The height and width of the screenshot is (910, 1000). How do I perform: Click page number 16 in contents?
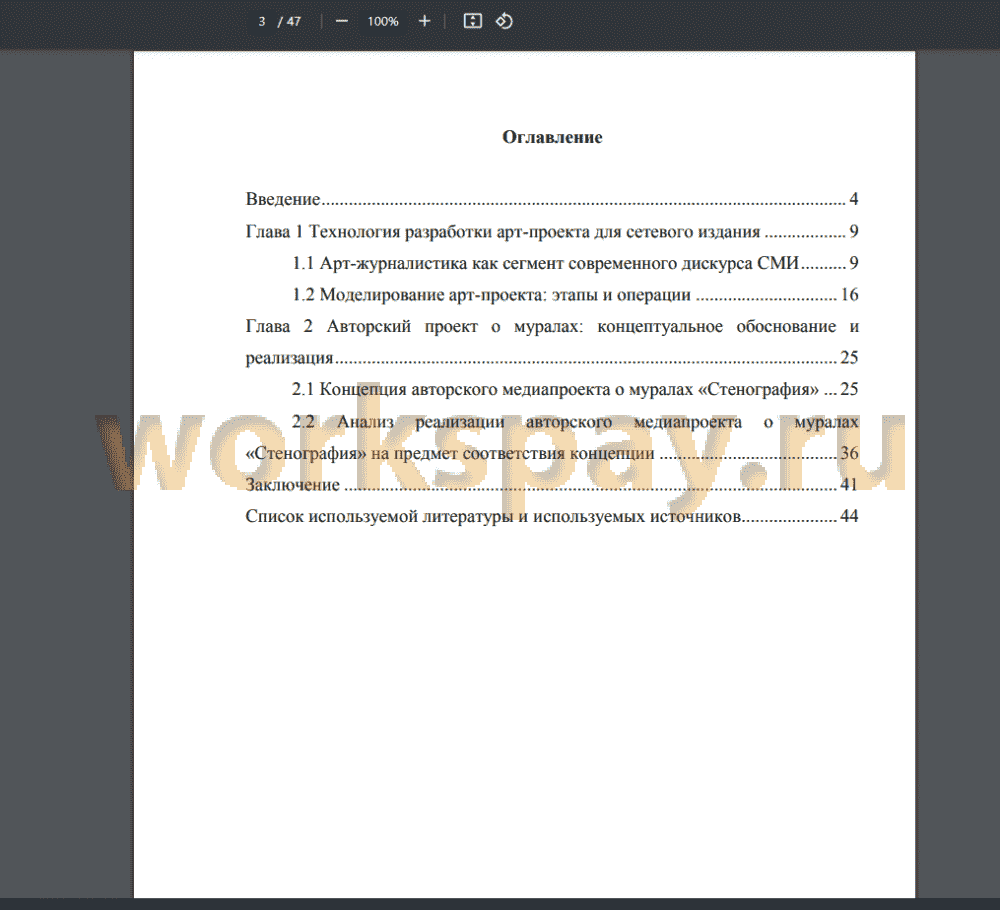coord(849,294)
